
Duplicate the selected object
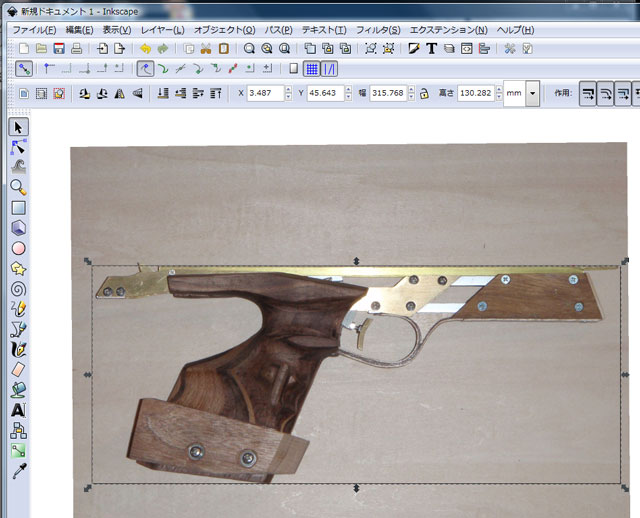310,49
